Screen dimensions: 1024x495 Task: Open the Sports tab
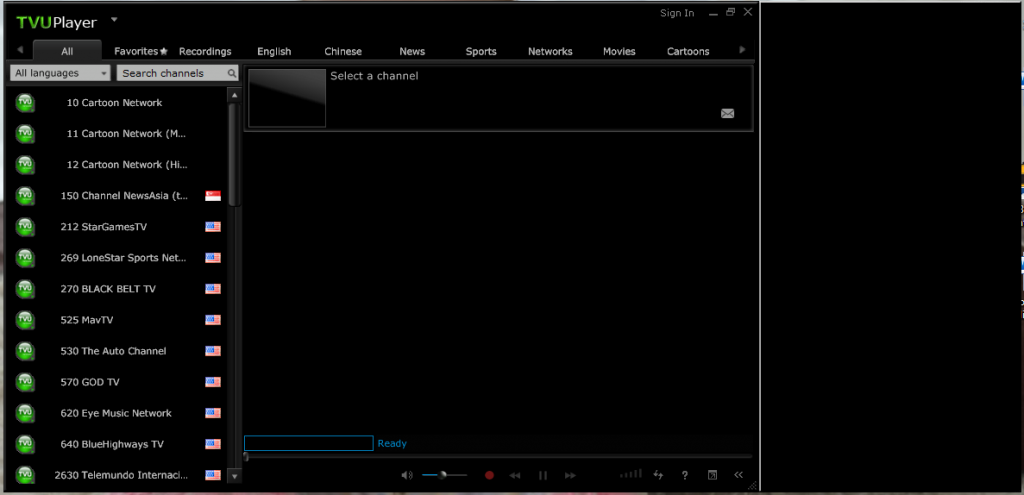[481, 51]
